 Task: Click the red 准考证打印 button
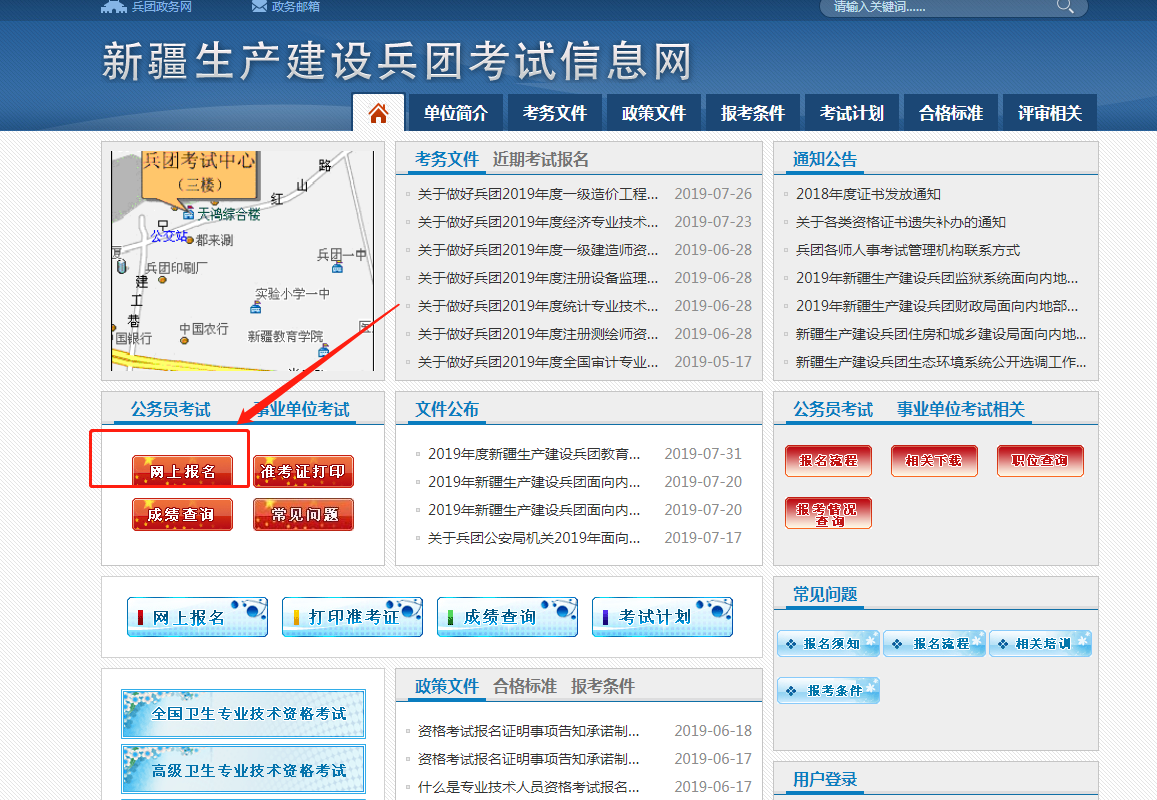coord(303,472)
